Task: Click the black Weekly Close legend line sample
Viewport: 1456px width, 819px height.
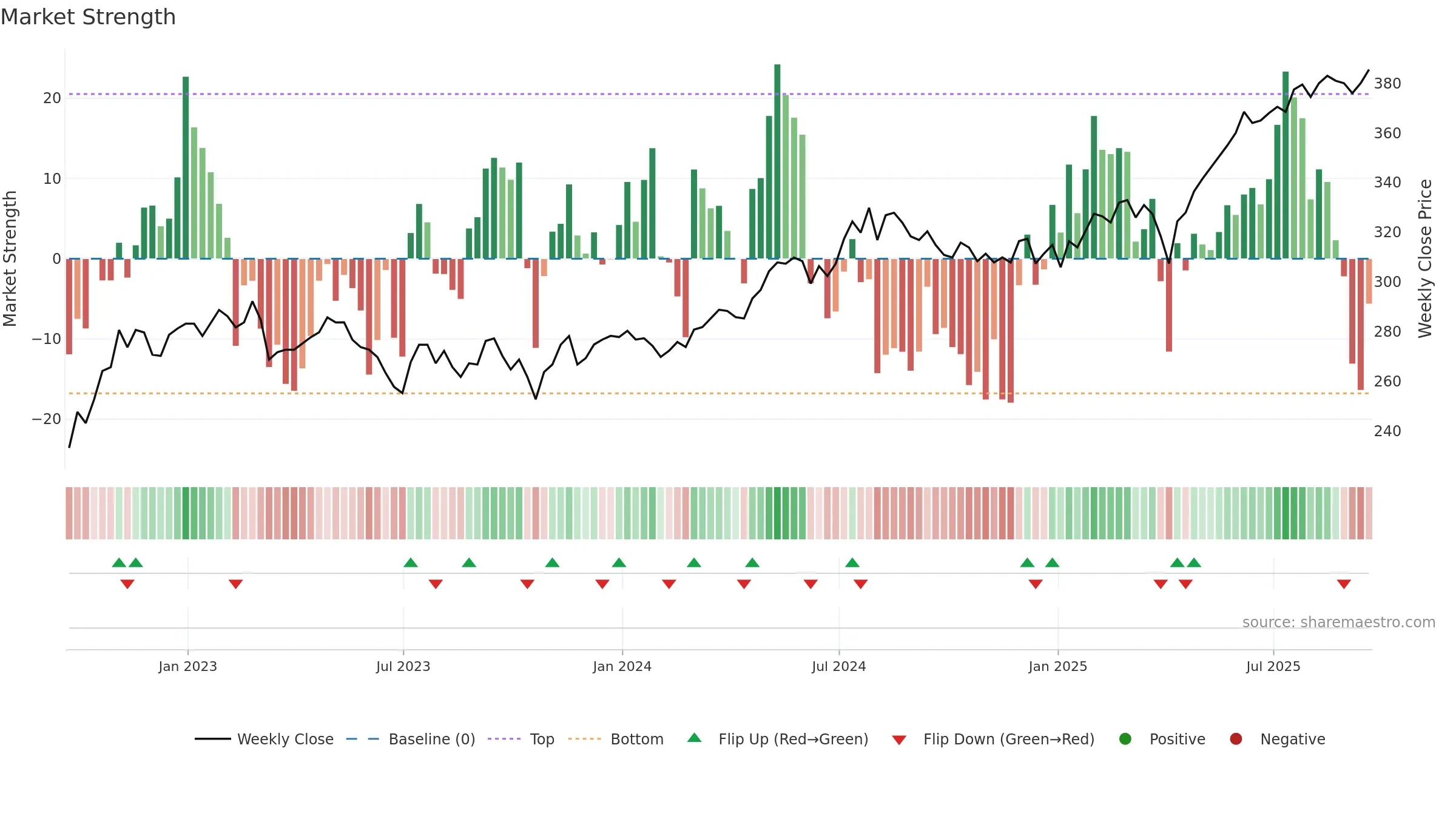Action: tap(212, 739)
